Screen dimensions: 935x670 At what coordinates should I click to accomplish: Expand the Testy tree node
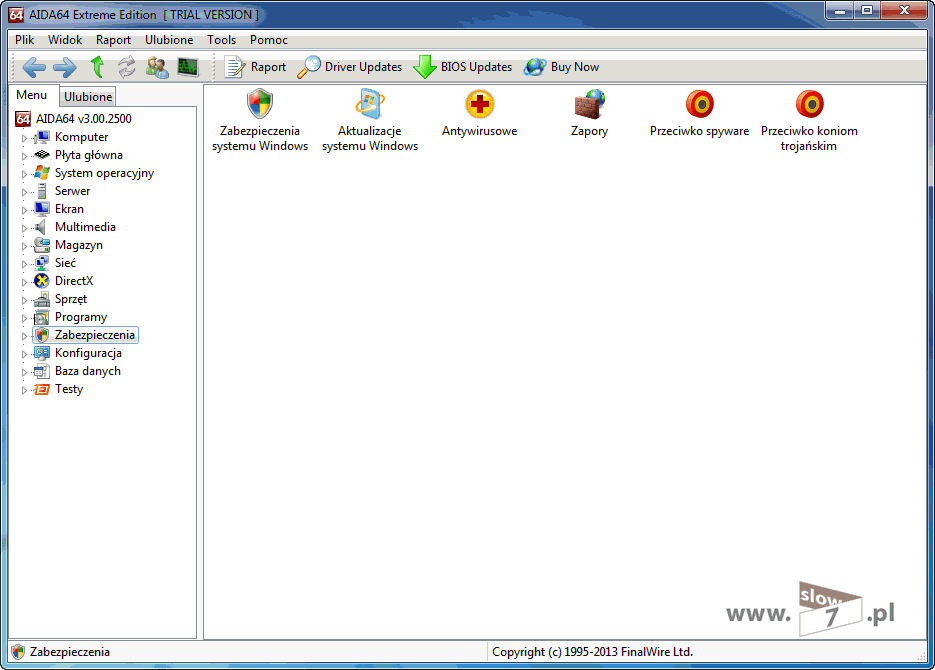24,390
